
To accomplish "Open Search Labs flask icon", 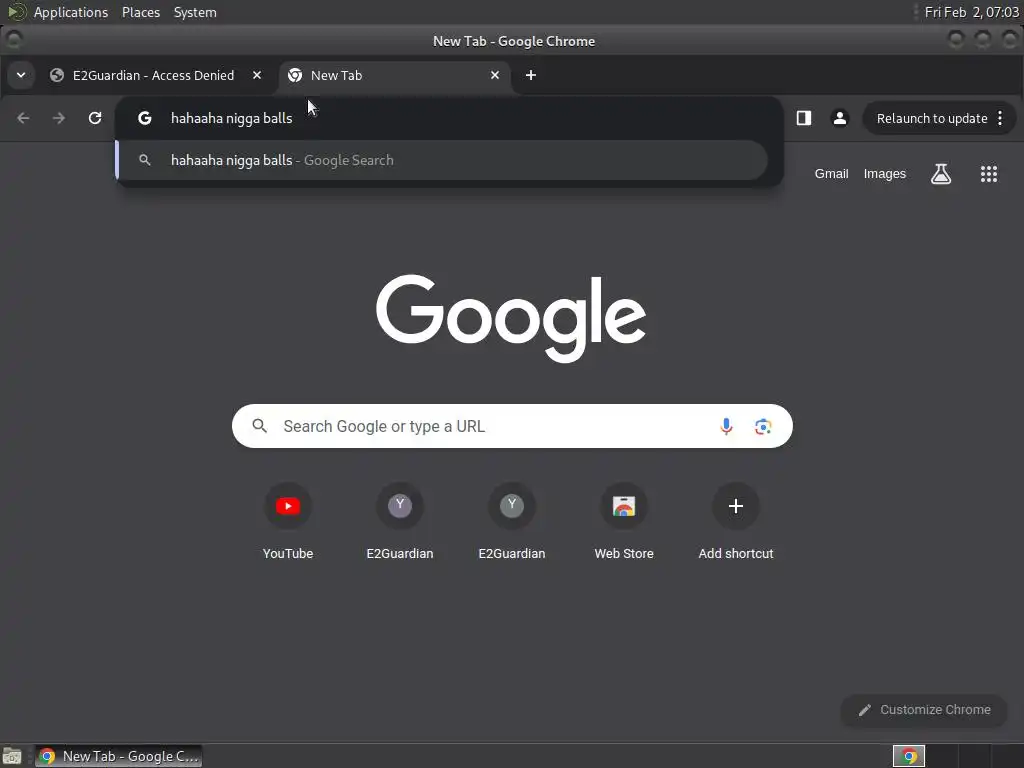I will pyautogui.click(x=941, y=174).
